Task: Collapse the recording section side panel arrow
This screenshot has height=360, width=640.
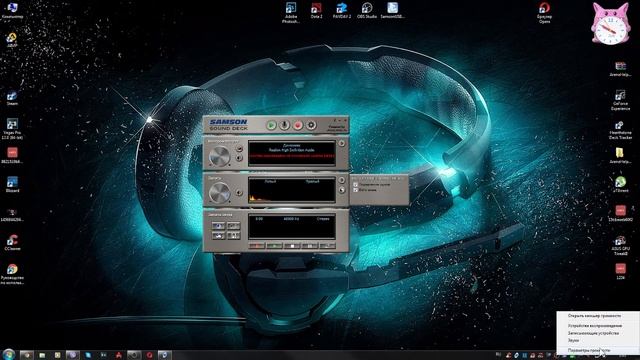Action: click(342, 180)
